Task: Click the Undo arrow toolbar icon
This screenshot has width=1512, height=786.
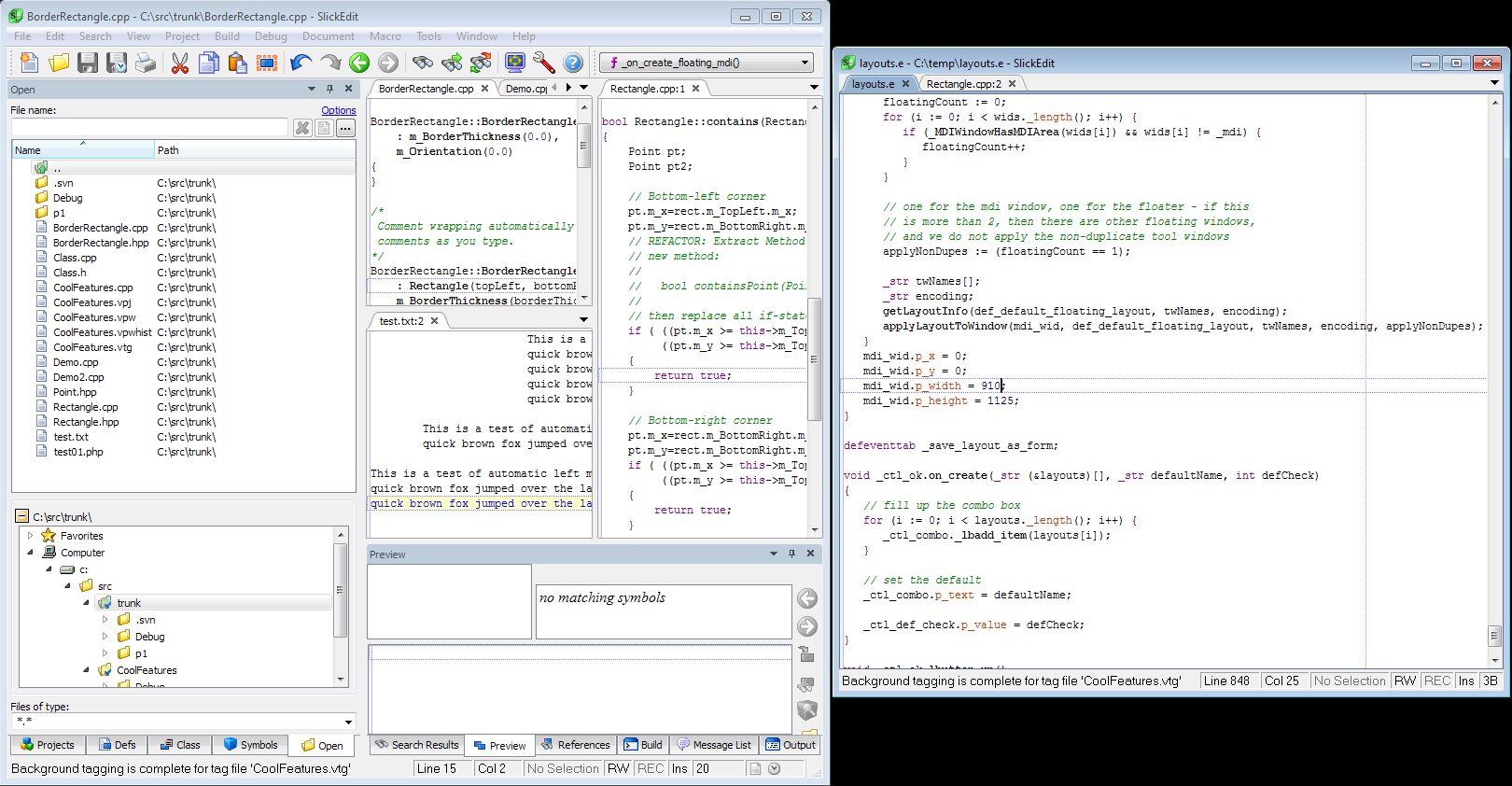Action: 301,63
